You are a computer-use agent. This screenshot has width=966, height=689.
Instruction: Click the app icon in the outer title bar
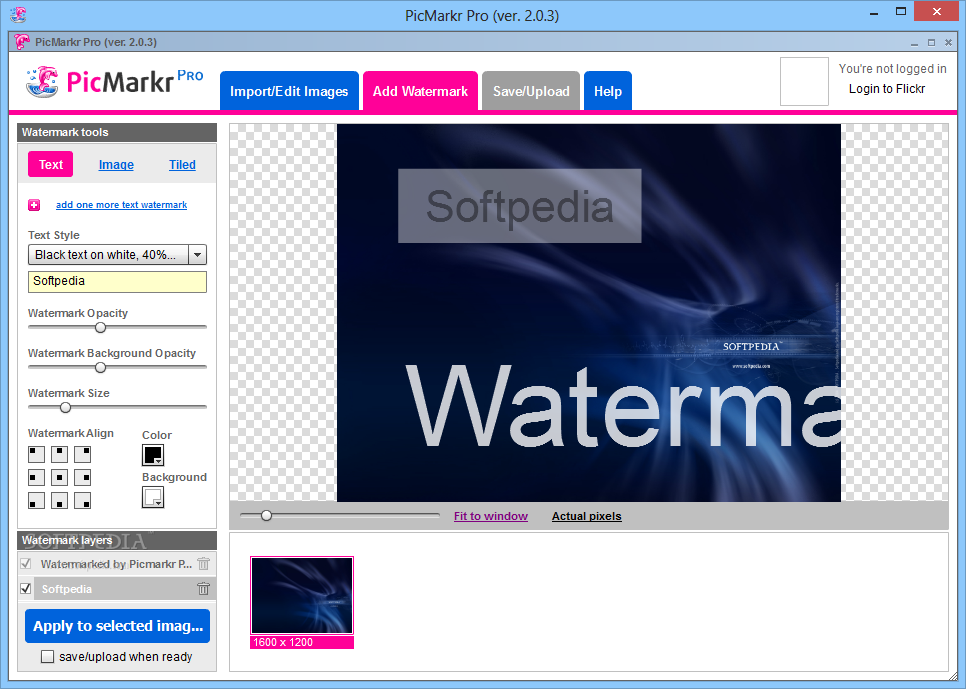18,14
